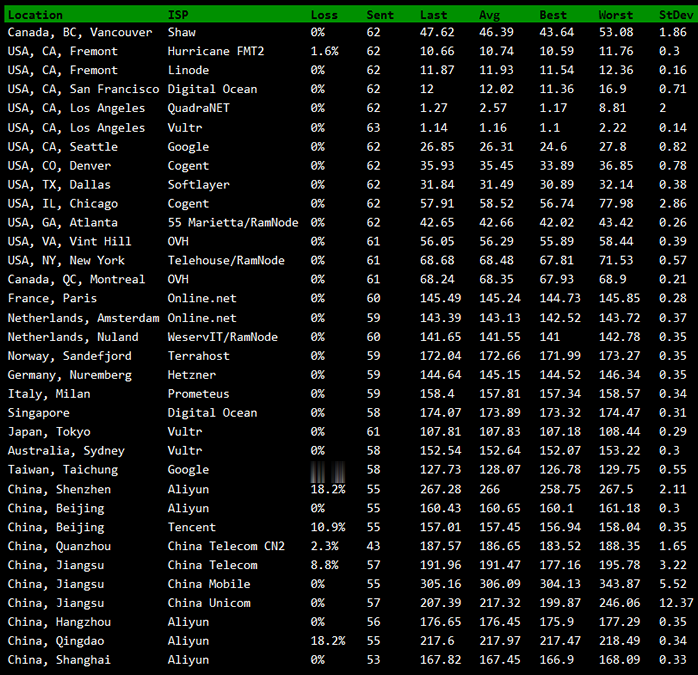
Task: Click the Hurricane FMT2 ISP name
Action: click(216, 51)
